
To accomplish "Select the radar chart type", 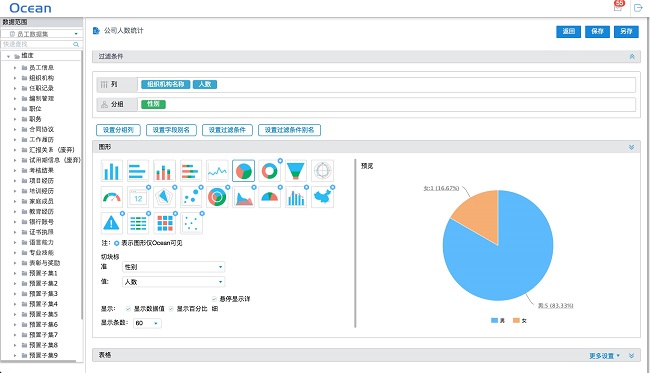I will pyautogui.click(x=164, y=197).
